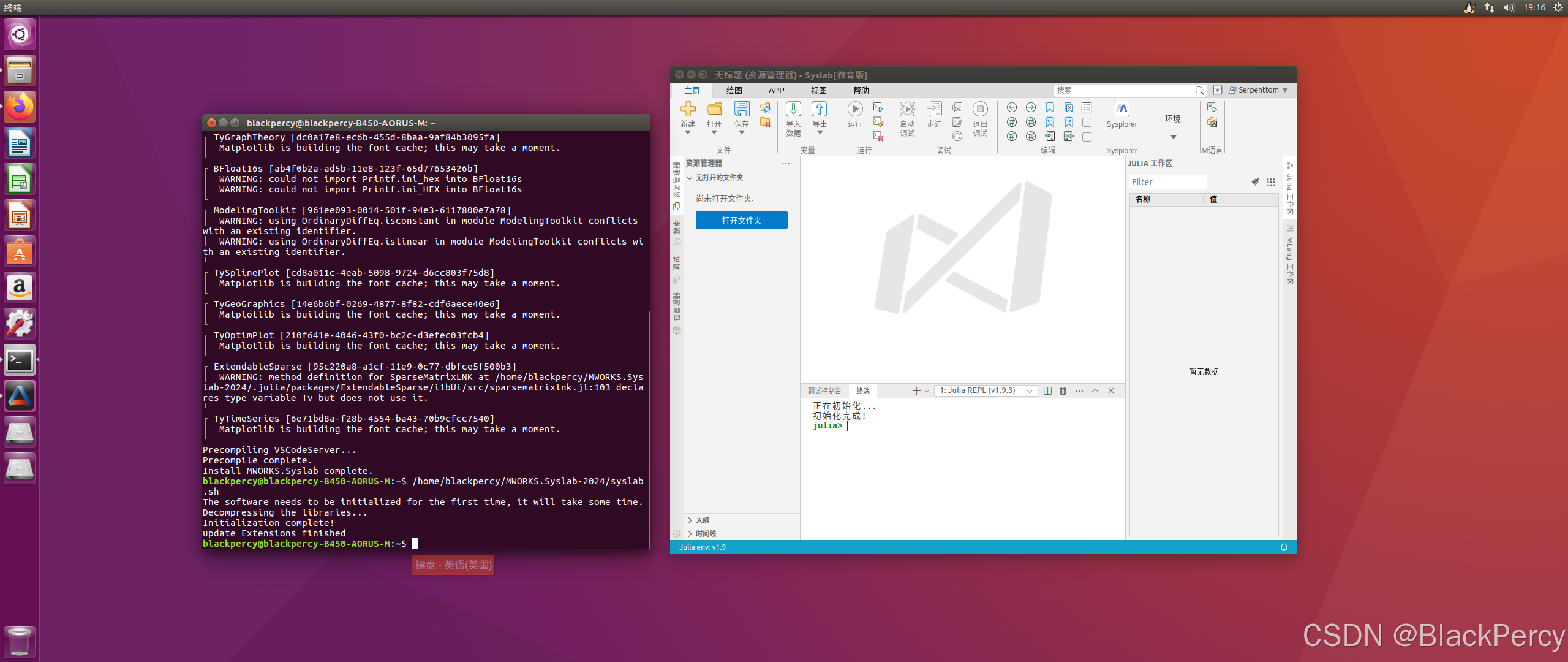Open Sysplorer via its ribbon icon

(x=1121, y=109)
